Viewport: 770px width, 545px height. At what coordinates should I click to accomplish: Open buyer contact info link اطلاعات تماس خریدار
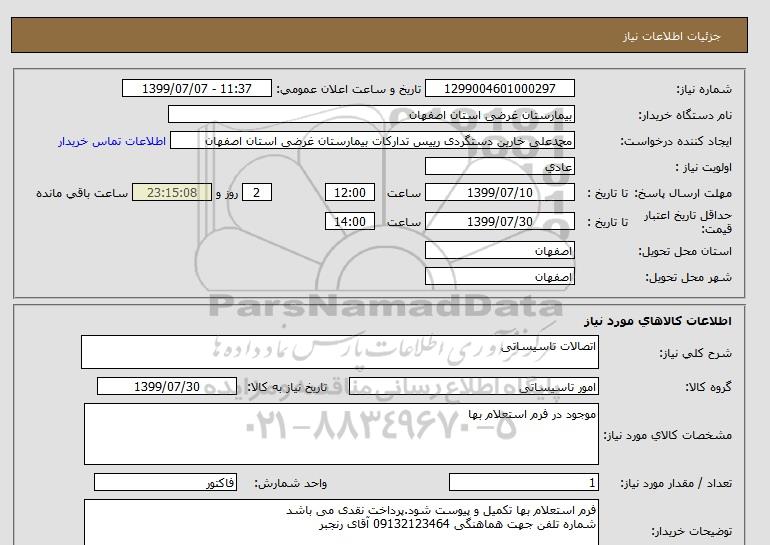coord(112,141)
